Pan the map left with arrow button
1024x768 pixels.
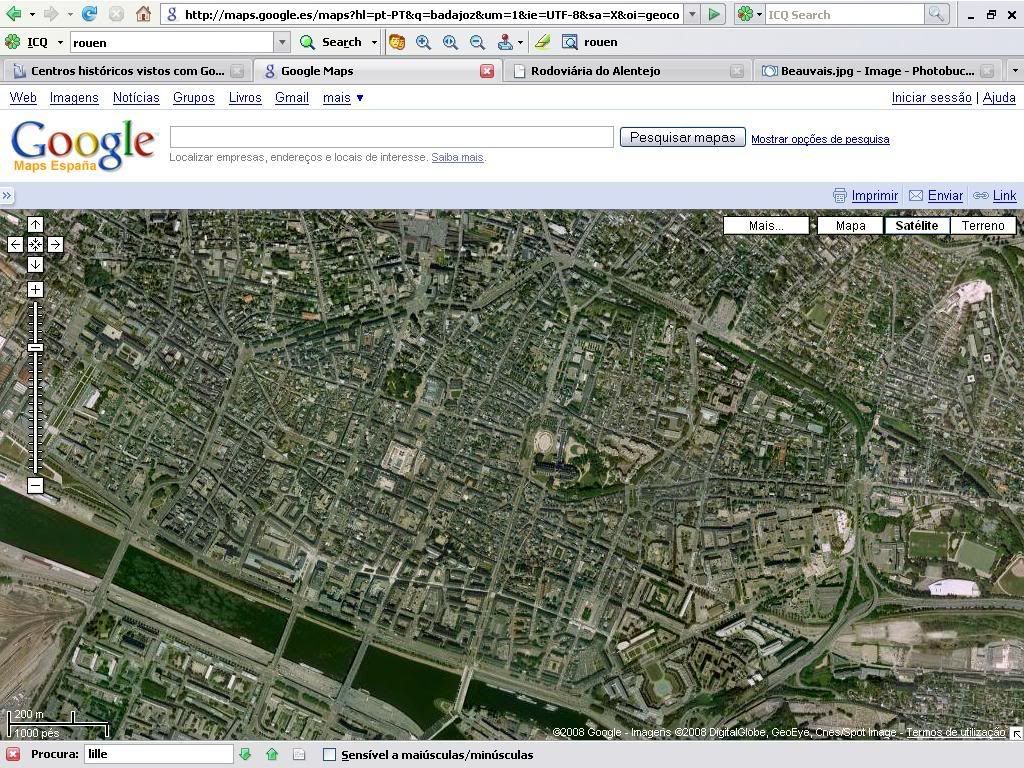click(x=15, y=244)
